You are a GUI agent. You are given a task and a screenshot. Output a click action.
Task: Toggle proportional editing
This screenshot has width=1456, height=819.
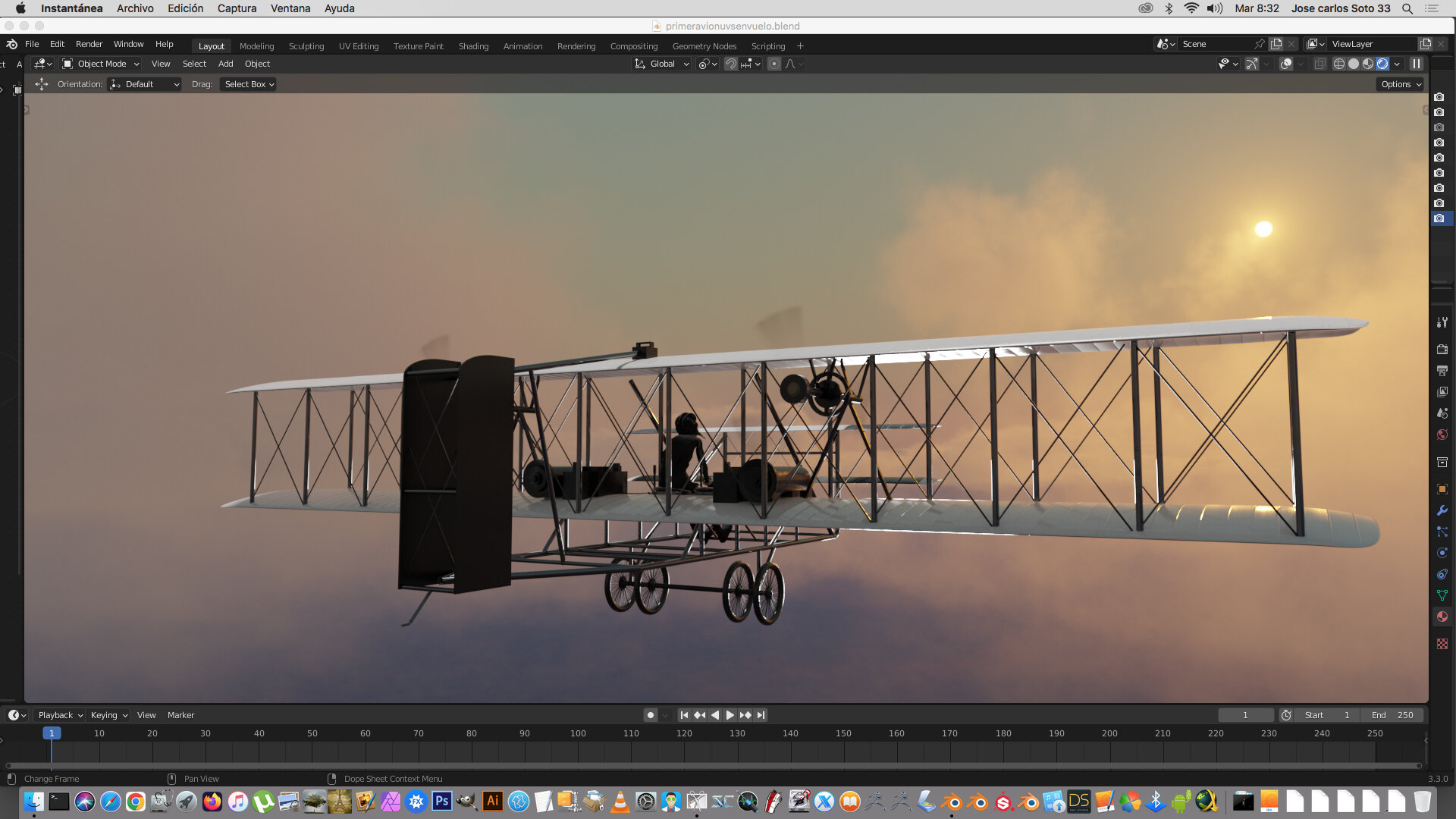pyautogui.click(x=773, y=64)
